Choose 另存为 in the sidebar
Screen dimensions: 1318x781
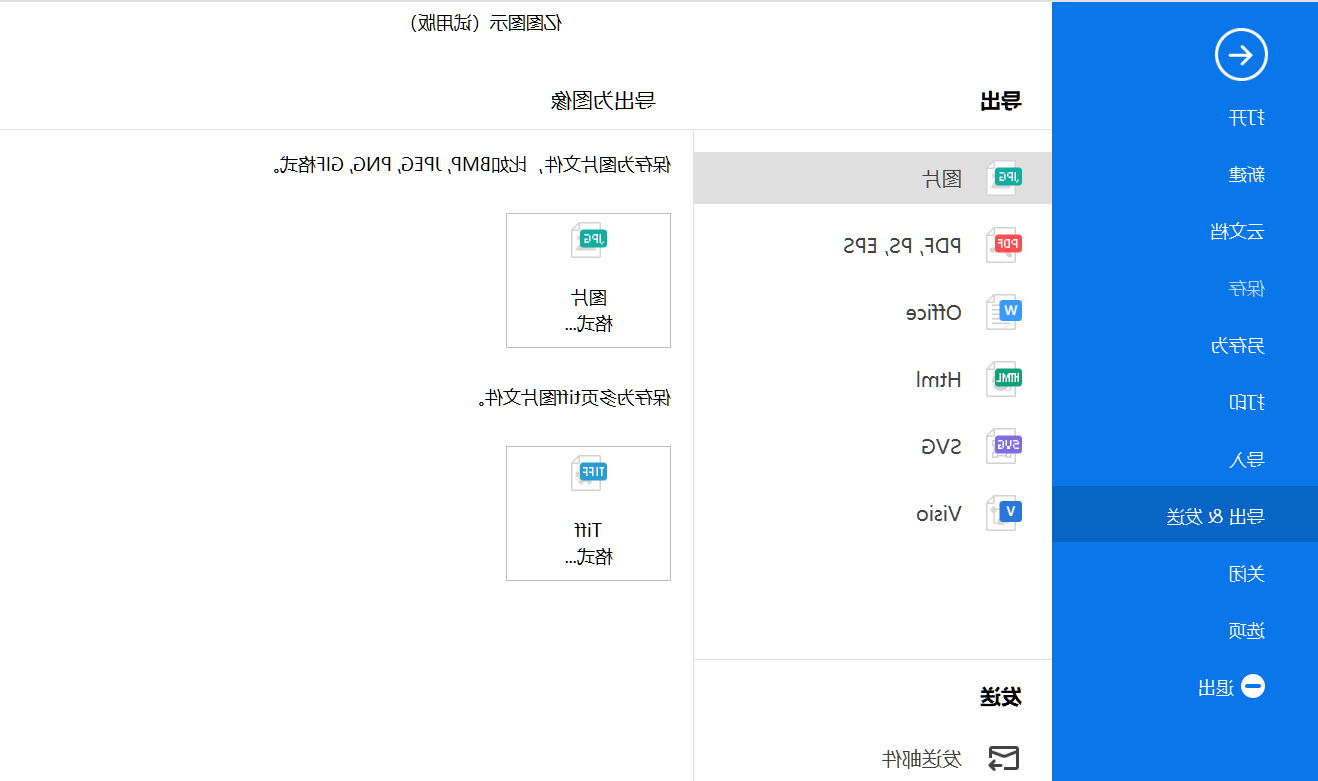[x=1237, y=346]
